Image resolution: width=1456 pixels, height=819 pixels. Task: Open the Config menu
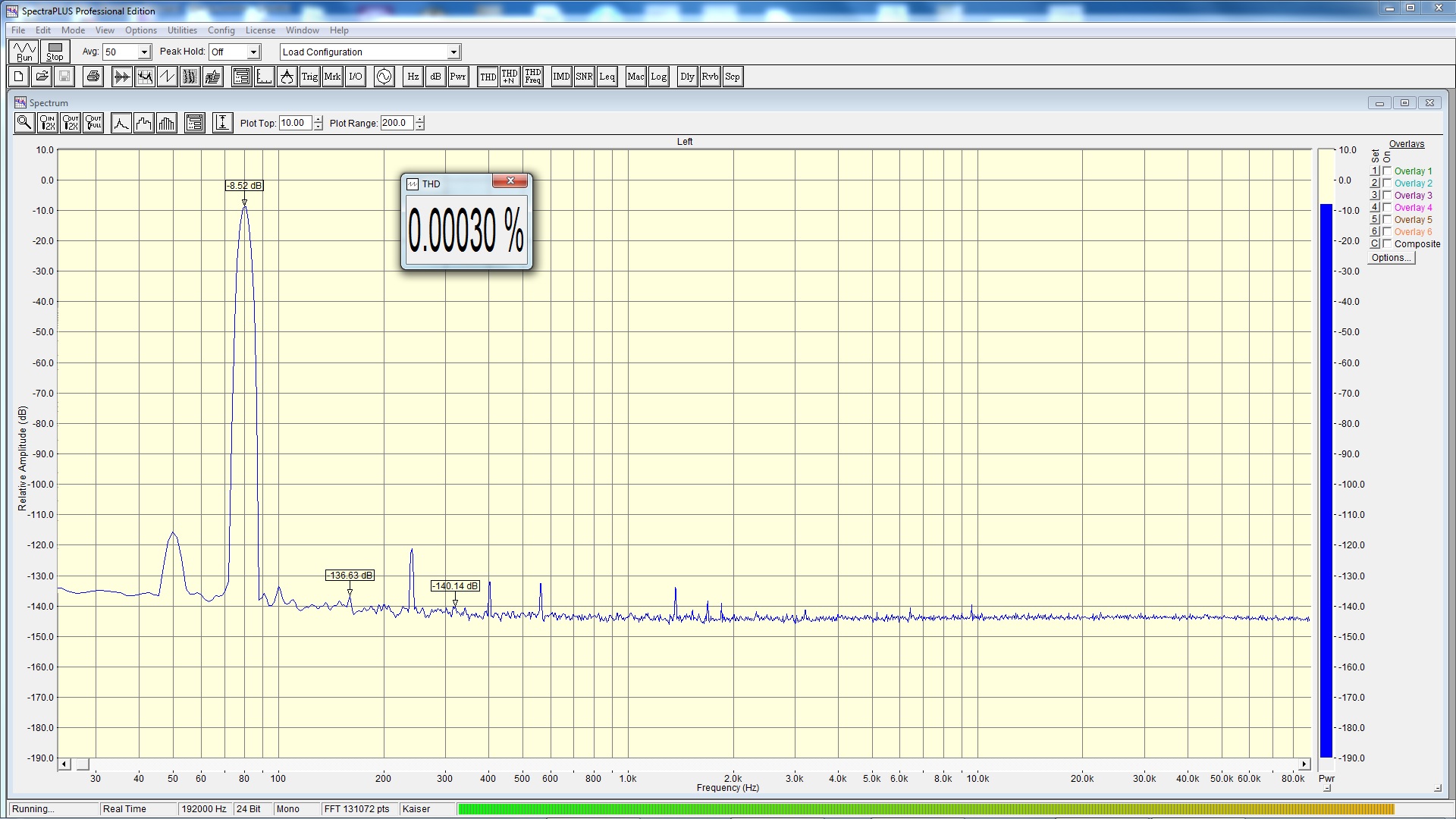[x=221, y=30]
